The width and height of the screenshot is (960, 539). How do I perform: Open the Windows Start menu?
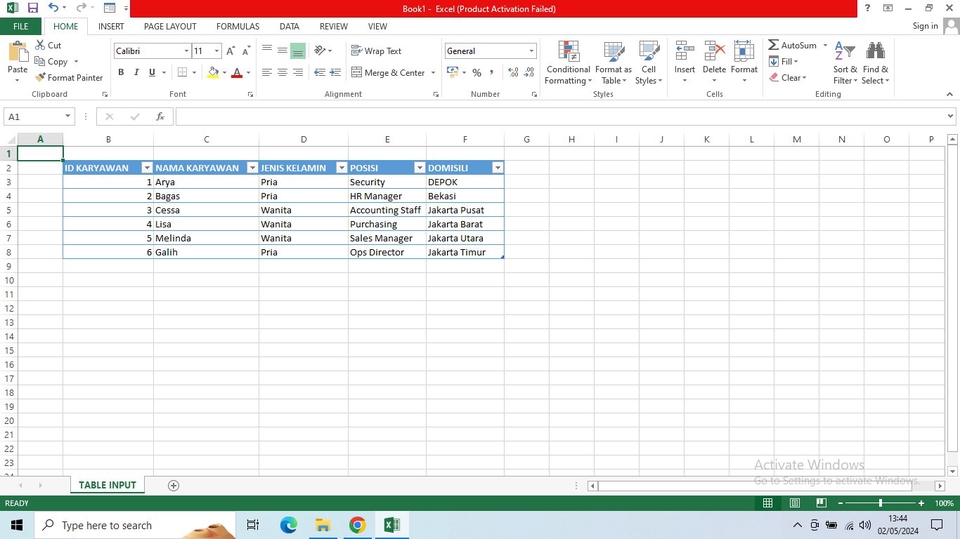[x=17, y=525]
